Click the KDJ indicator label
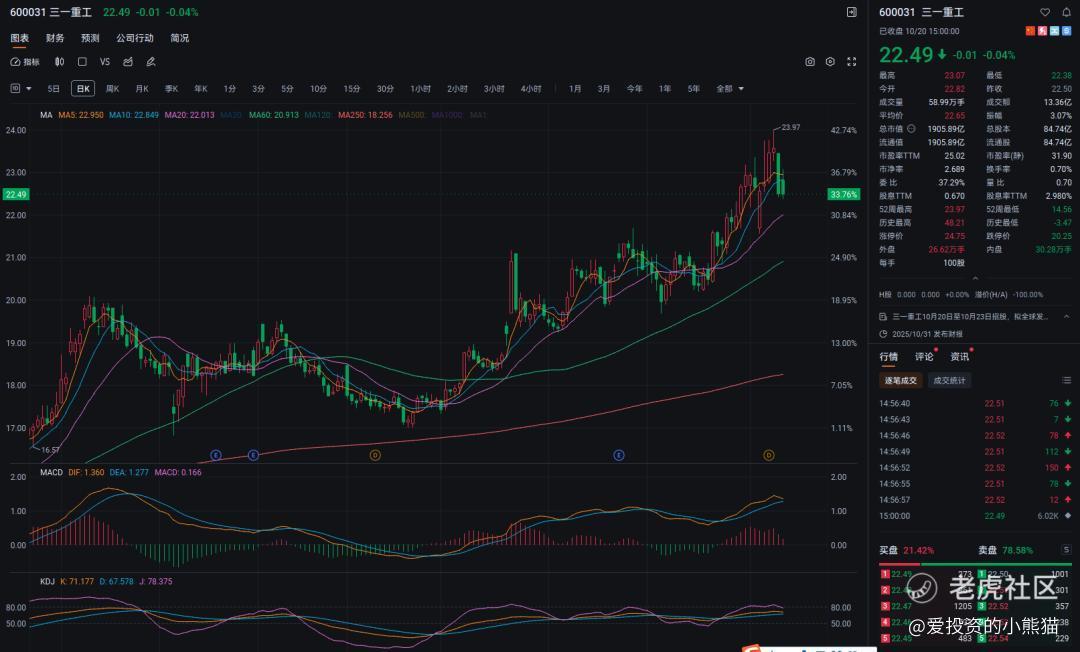The image size is (1080, 652). [47, 581]
